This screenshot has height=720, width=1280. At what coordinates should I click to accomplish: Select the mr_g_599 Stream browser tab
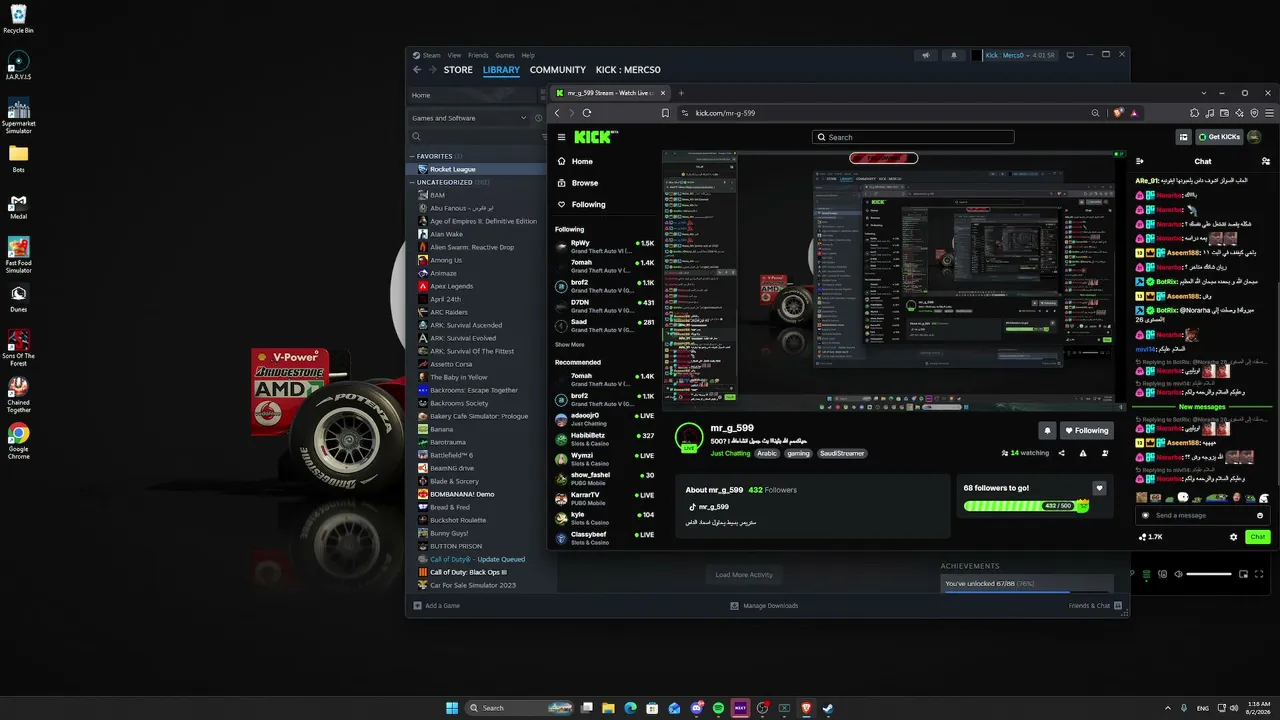[611, 93]
